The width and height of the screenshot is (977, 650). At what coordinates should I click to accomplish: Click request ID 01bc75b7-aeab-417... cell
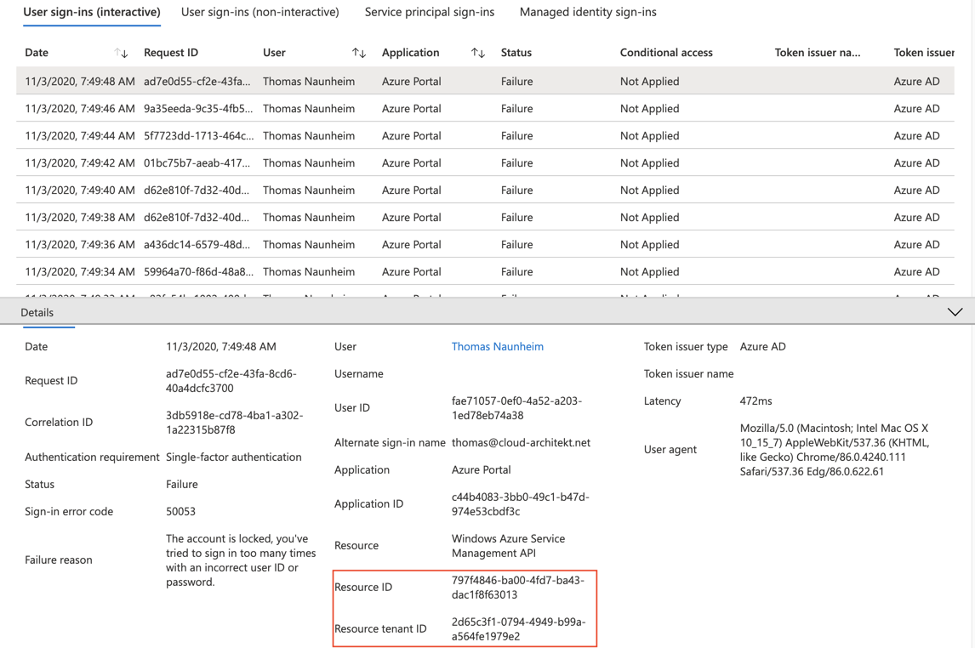point(197,163)
